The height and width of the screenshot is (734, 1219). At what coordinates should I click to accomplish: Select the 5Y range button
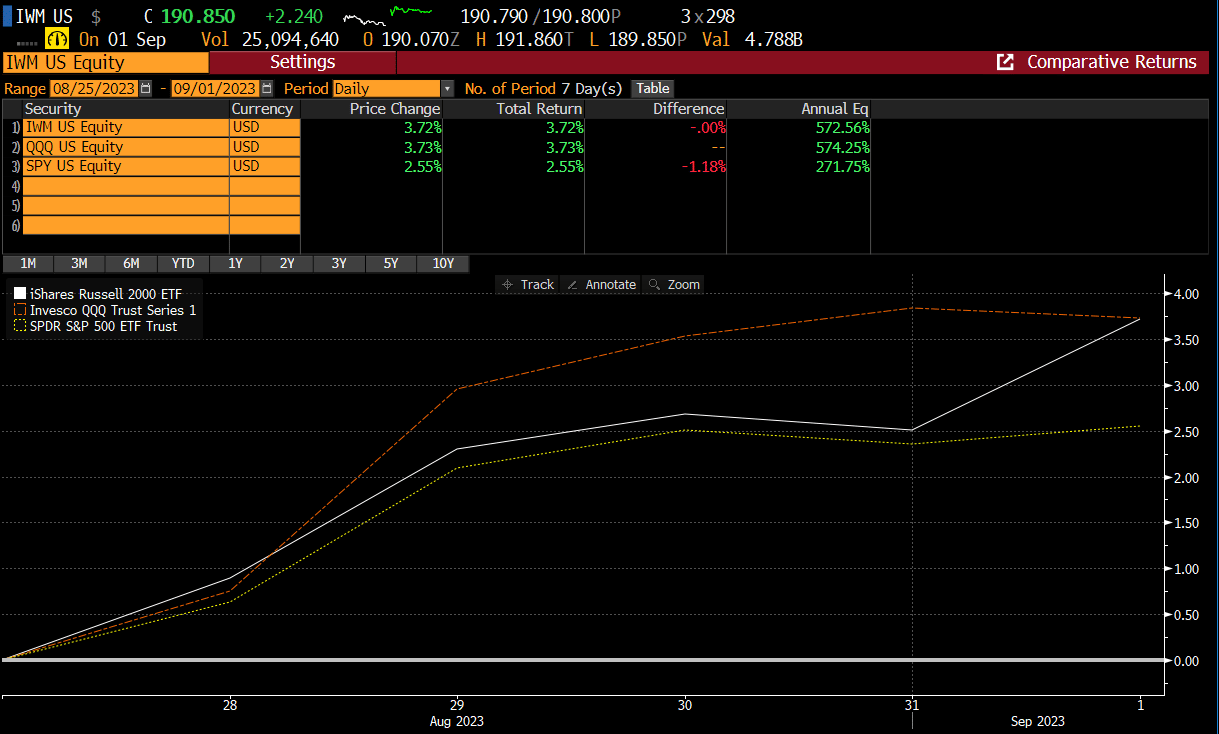(x=391, y=264)
